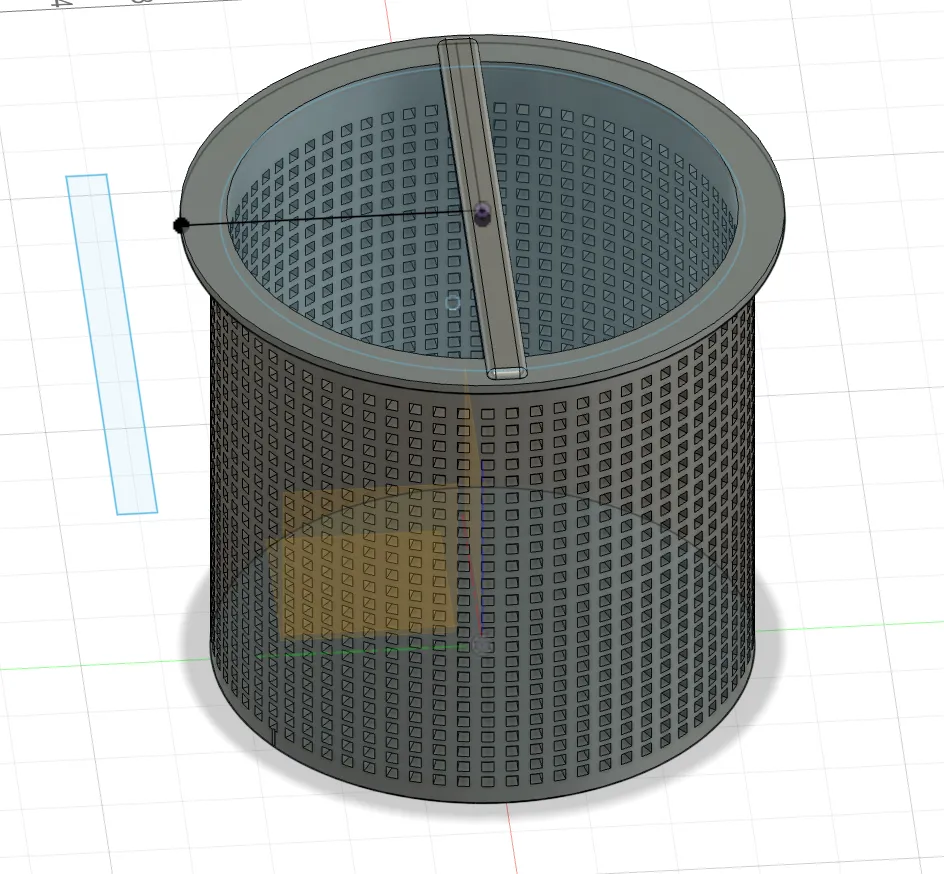The width and height of the screenshot is (944, 874).
Task: Click the small circle inside the basket
Action: pyautogui.click(x=452, y=302)
